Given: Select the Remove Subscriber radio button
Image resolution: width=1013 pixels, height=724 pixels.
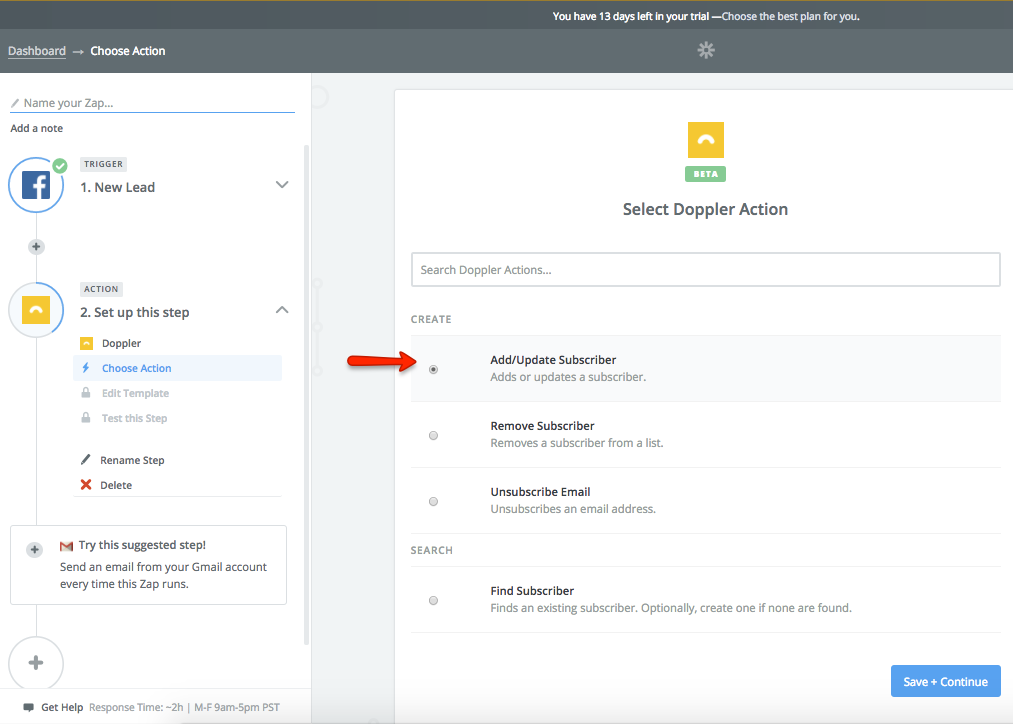Looking at the screenshot, I should point(433,435).
